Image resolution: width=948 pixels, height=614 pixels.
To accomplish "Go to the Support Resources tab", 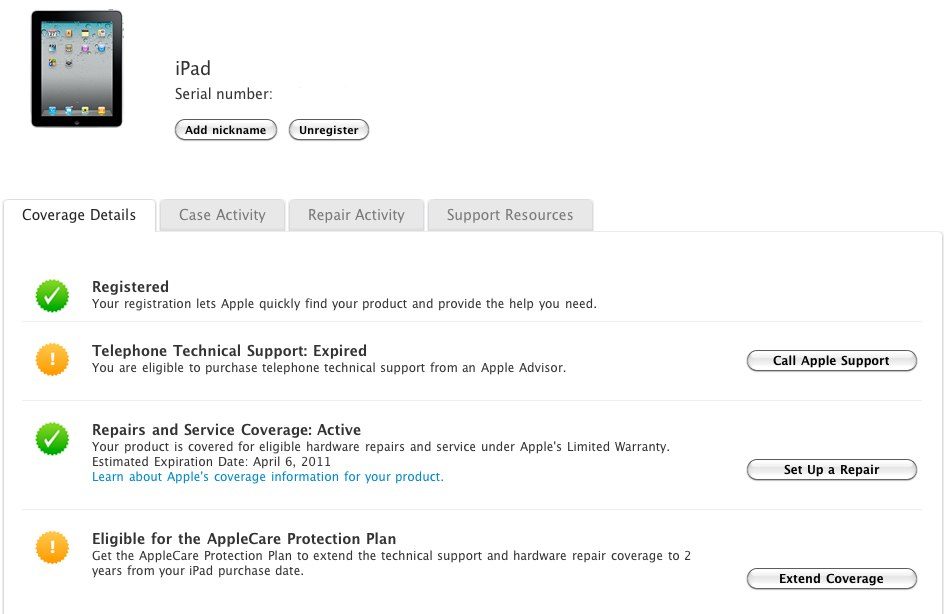I will tap(510, 215).
